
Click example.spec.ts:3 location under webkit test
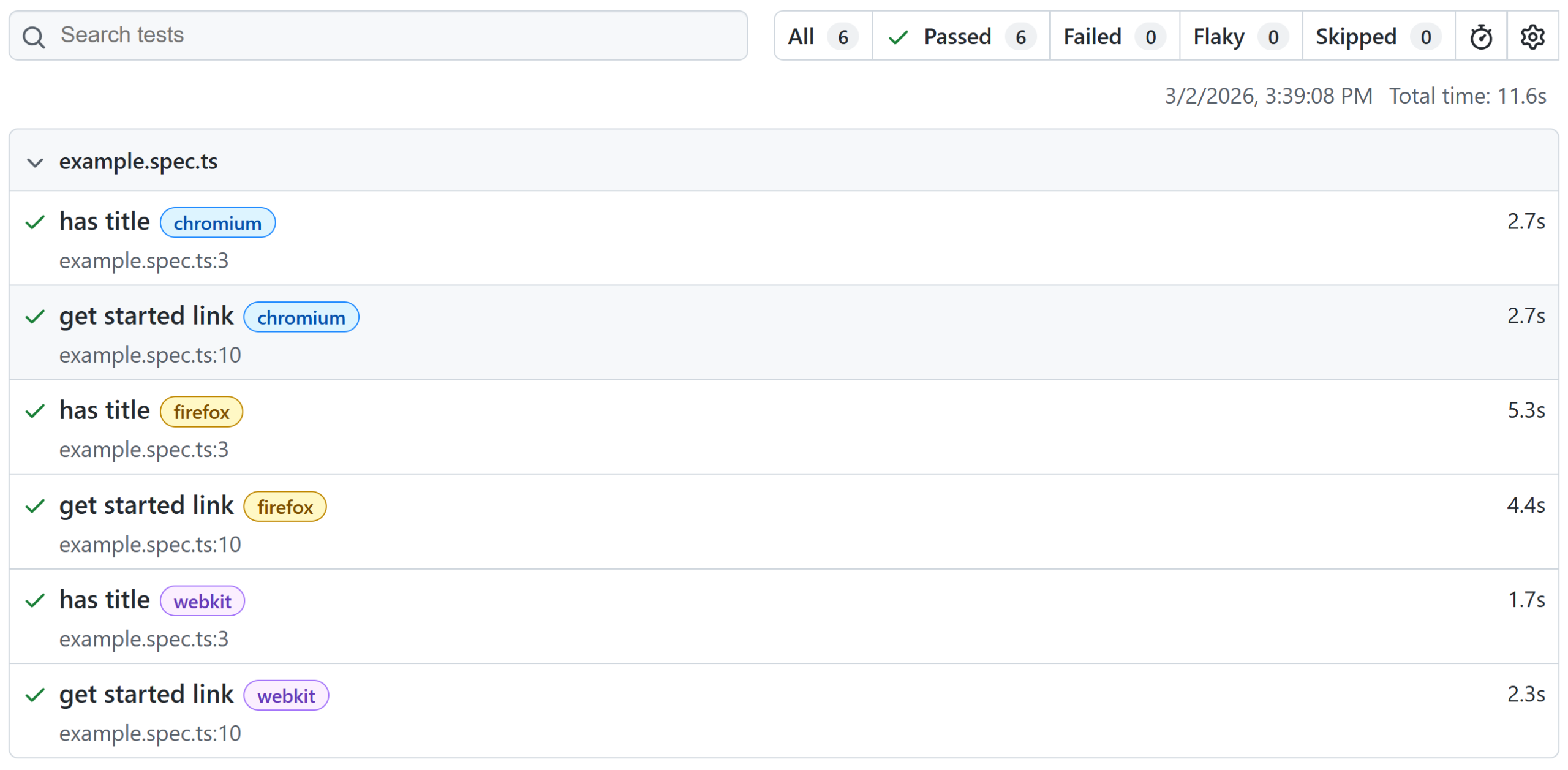[x=144, y=639]
